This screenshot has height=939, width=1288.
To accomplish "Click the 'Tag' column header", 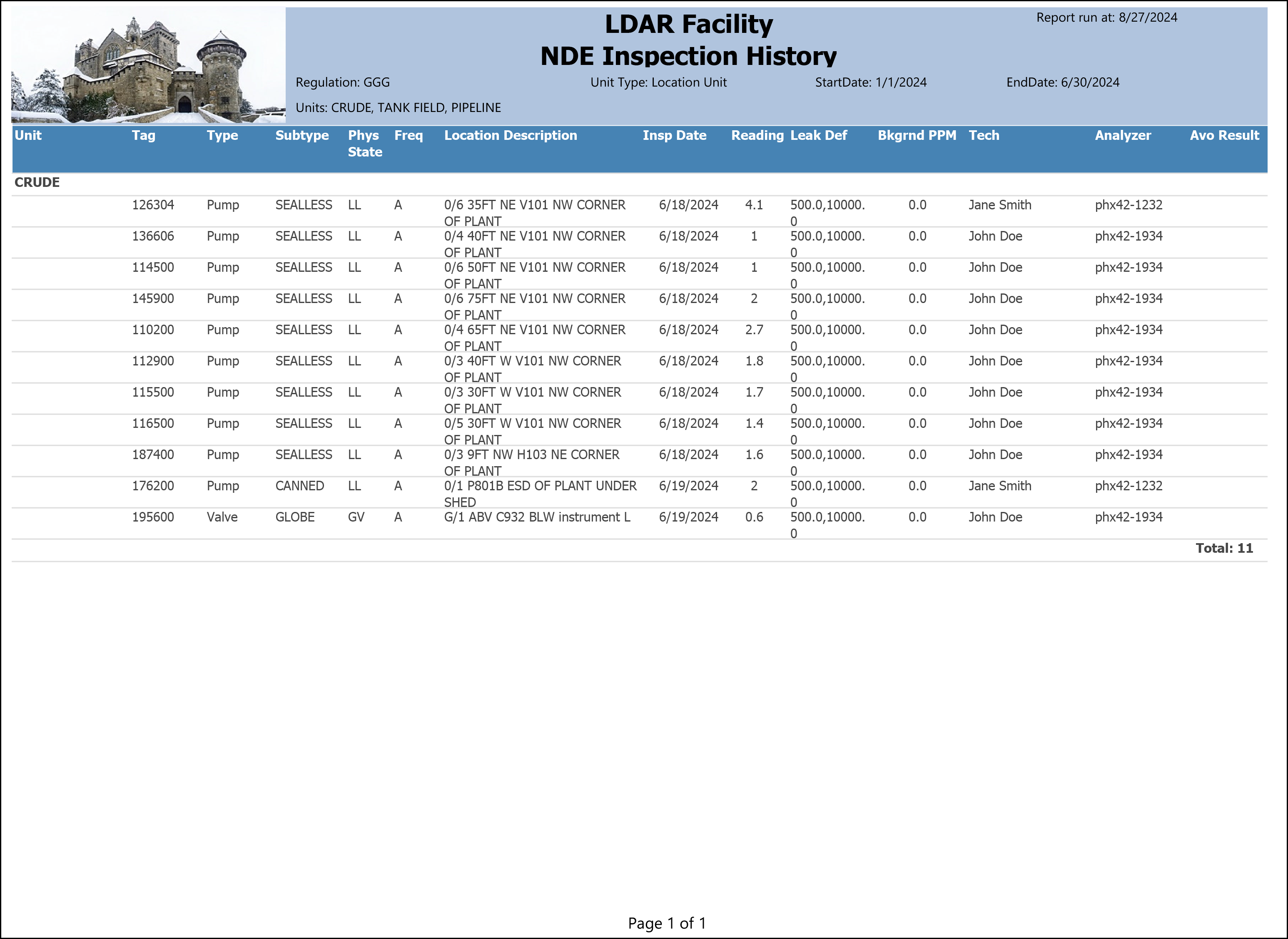I will pos(143,135).
